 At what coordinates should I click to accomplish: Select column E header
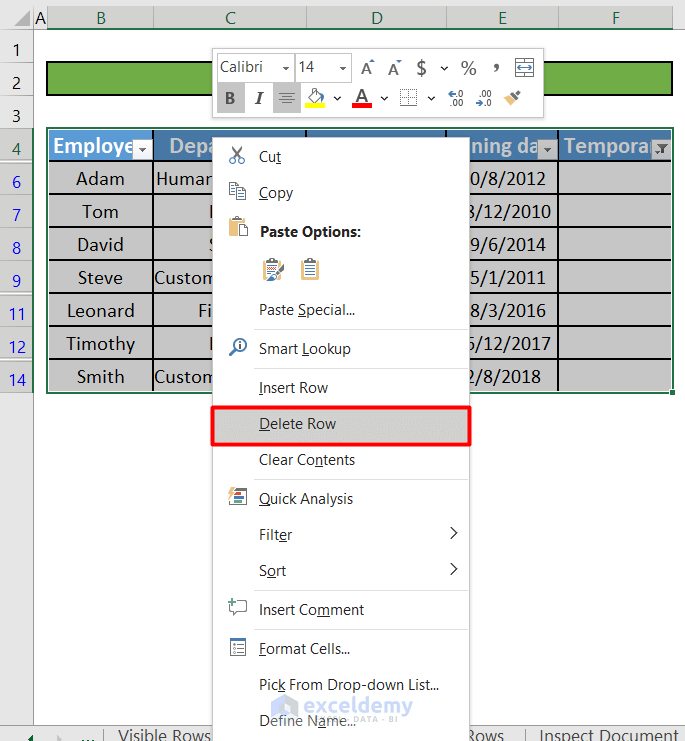[502, 18]
